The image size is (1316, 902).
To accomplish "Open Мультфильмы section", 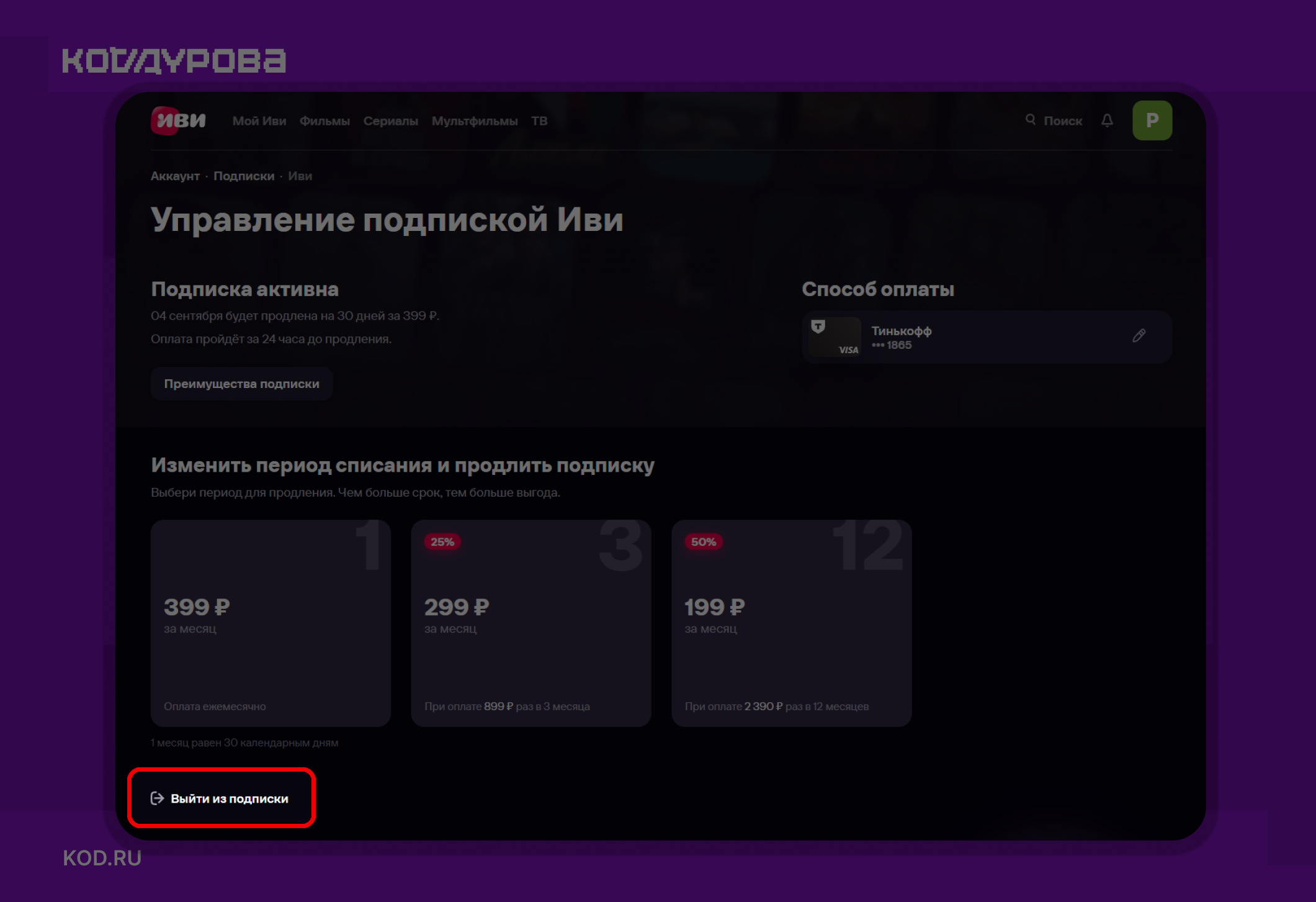I will pyautogui.click(x=475, y=121).
